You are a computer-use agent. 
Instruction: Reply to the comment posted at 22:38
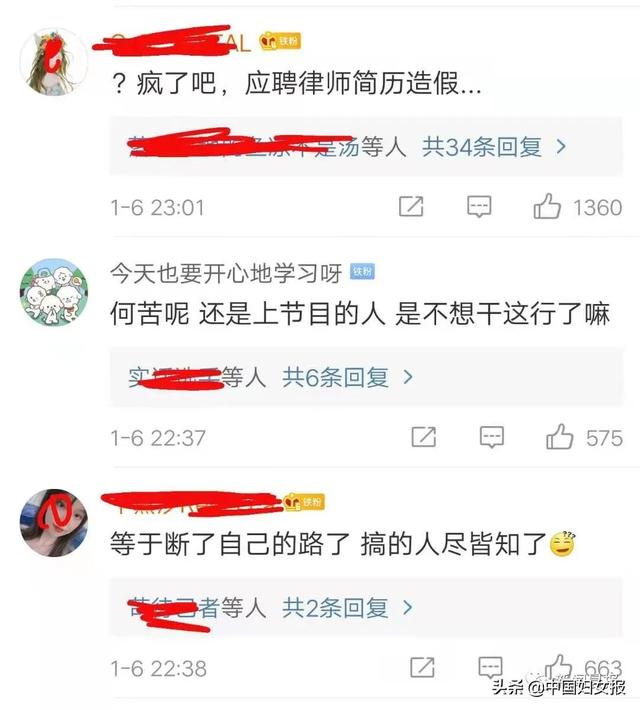(x=491, y=667)
